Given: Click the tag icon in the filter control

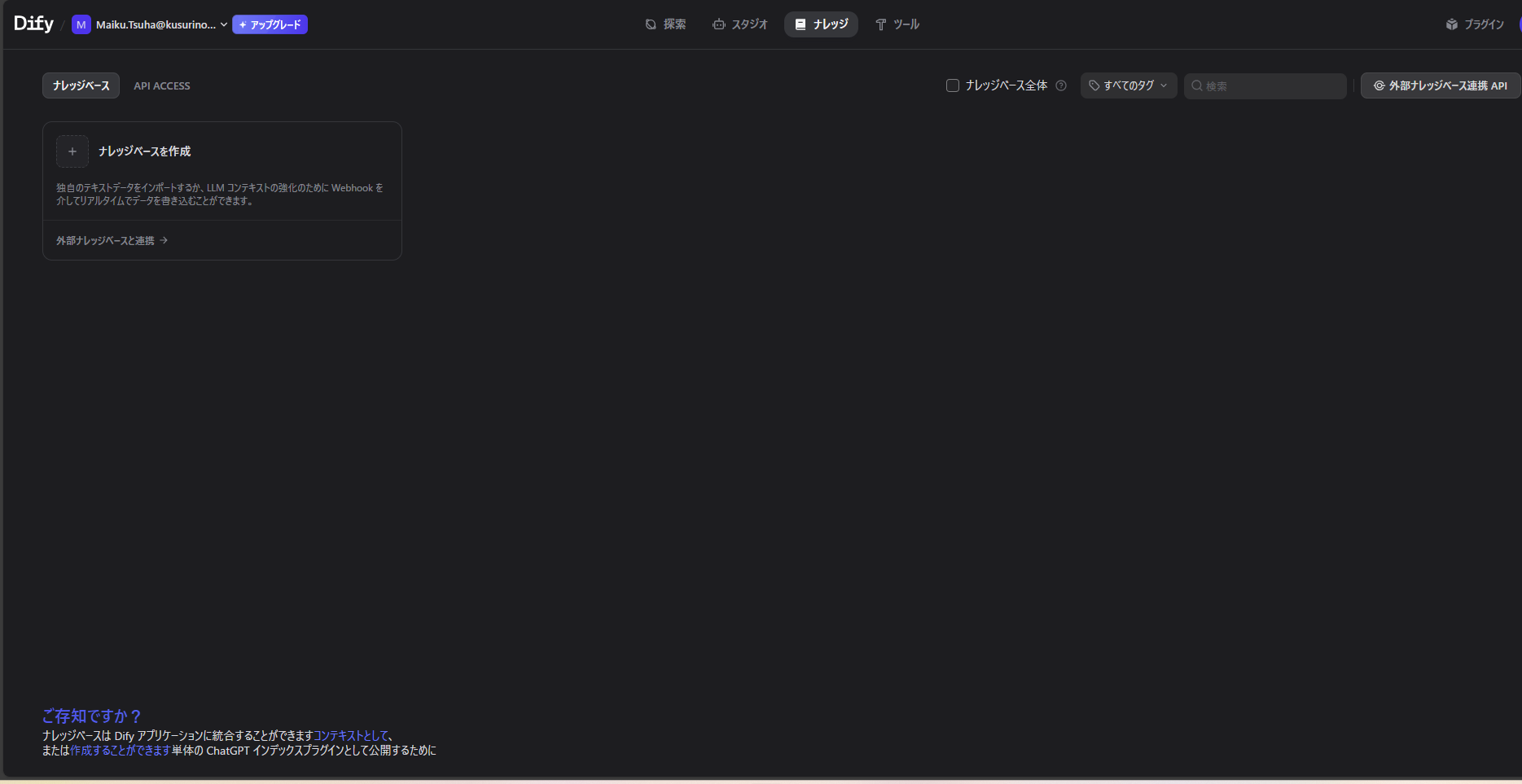Looking at the screenshot, I should click(x=1093, y=85).
